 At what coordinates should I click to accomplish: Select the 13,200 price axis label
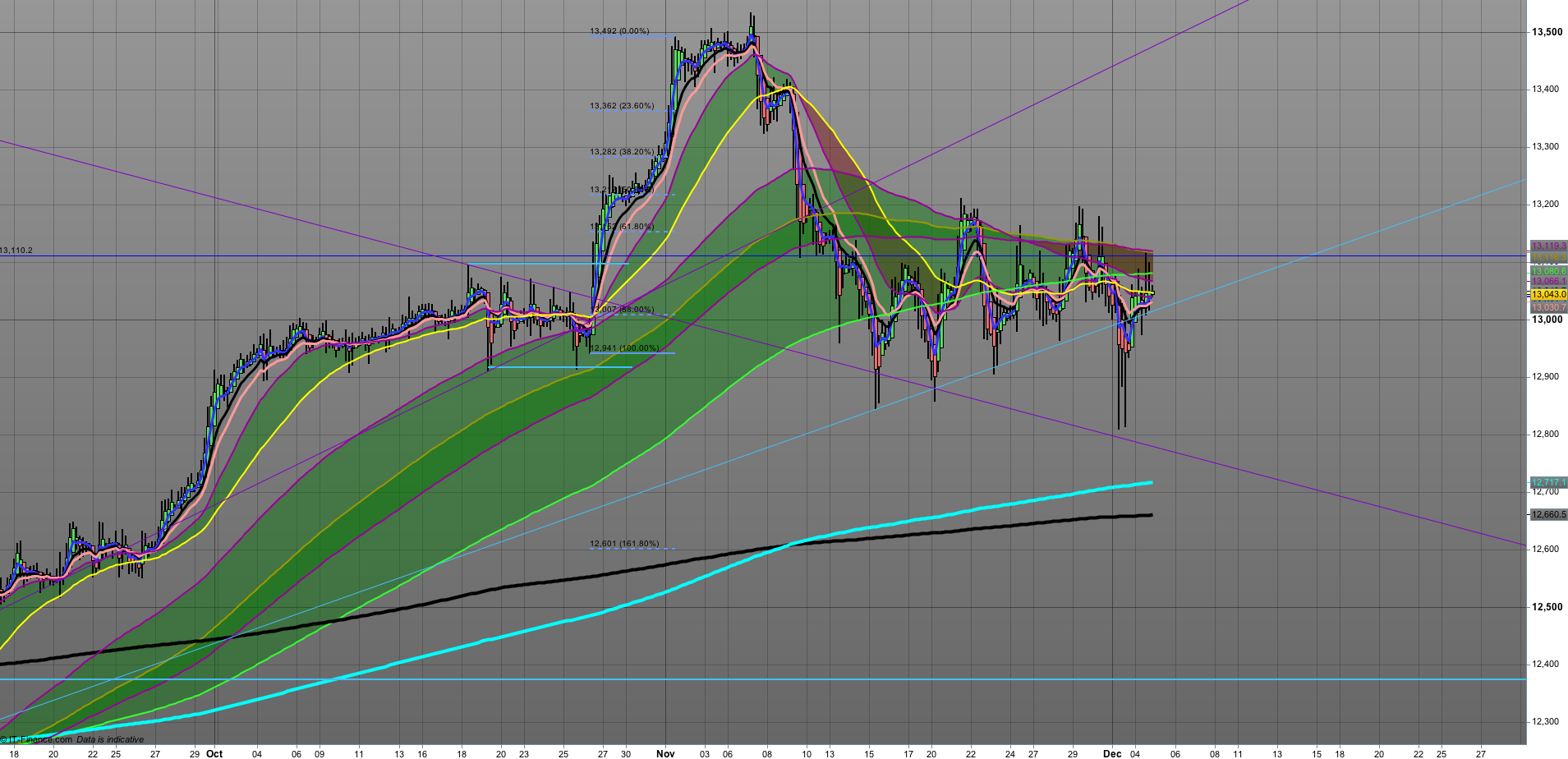[x=1546, y=205]
